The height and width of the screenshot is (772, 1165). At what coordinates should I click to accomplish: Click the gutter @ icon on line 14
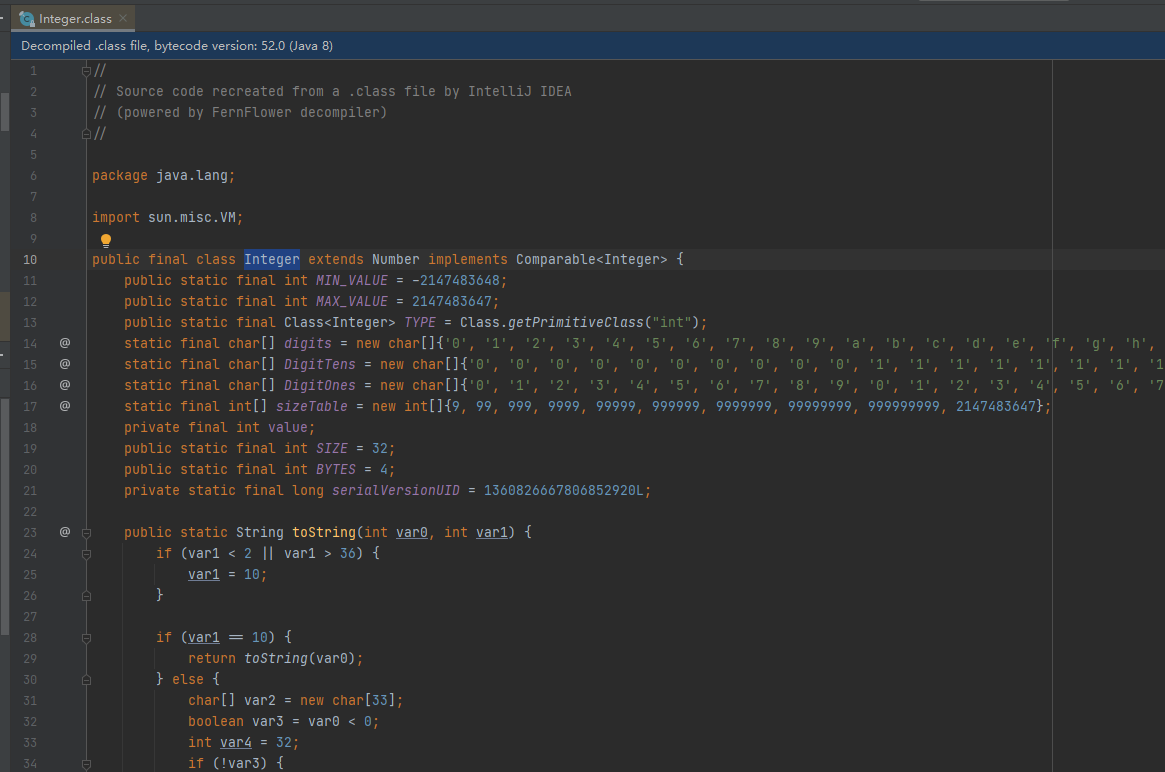65,343
